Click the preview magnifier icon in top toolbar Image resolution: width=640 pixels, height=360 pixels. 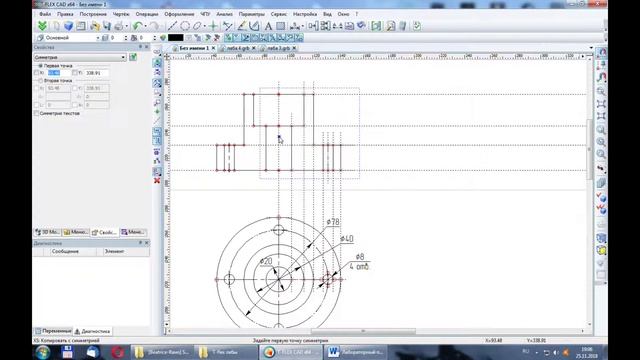point(391,26)
